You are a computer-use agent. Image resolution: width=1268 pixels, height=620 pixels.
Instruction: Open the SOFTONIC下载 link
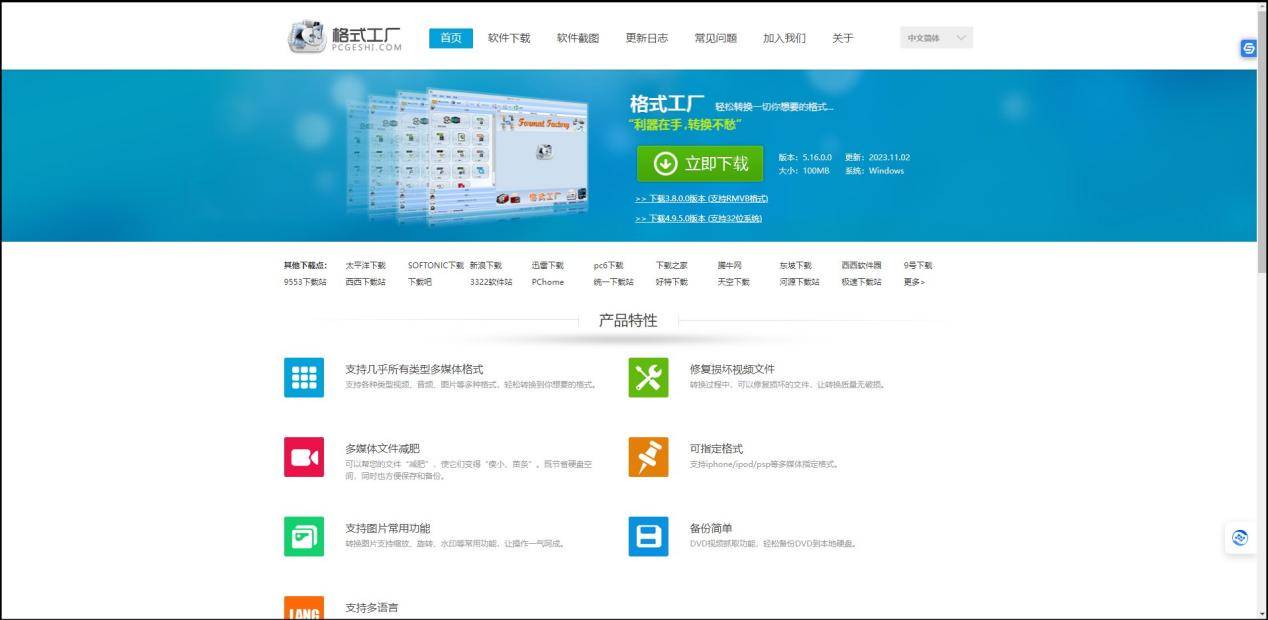[x=436, y=265]
